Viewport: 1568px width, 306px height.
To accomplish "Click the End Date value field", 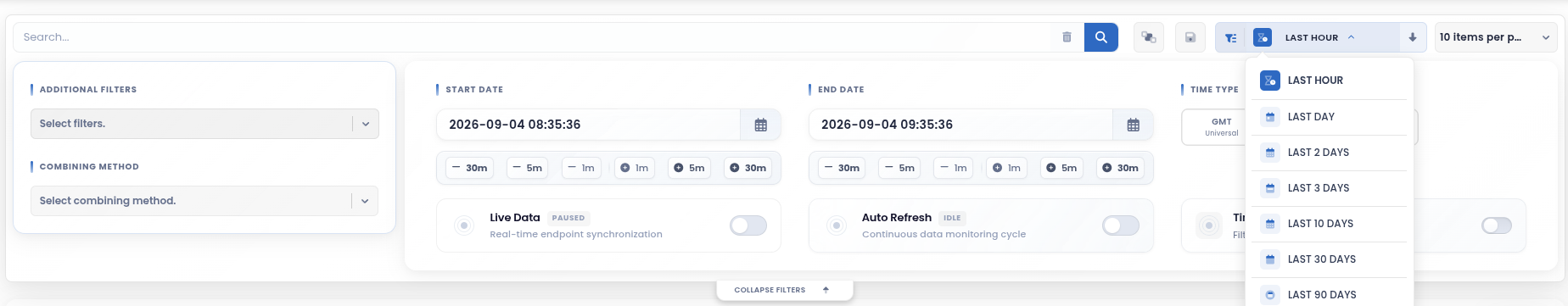I will click(961, 125).
